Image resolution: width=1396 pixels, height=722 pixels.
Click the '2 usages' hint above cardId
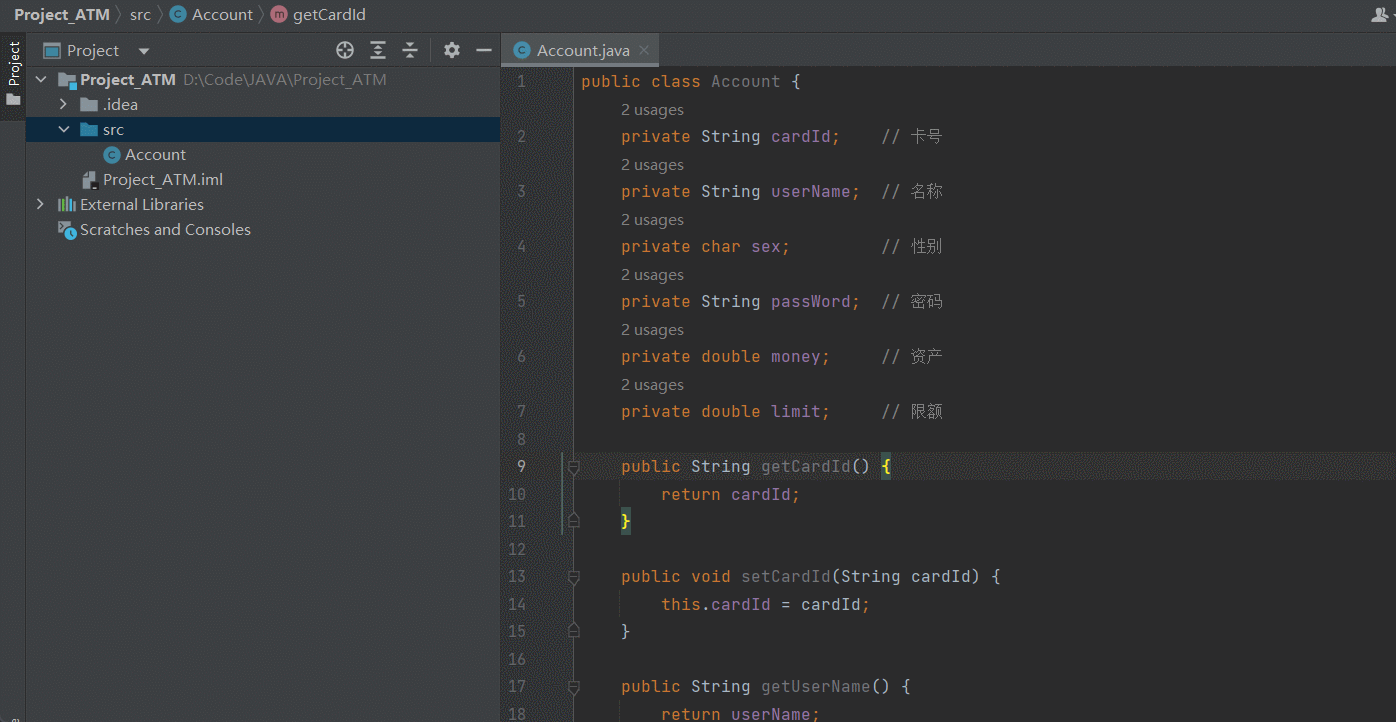[x=652, y=109]
